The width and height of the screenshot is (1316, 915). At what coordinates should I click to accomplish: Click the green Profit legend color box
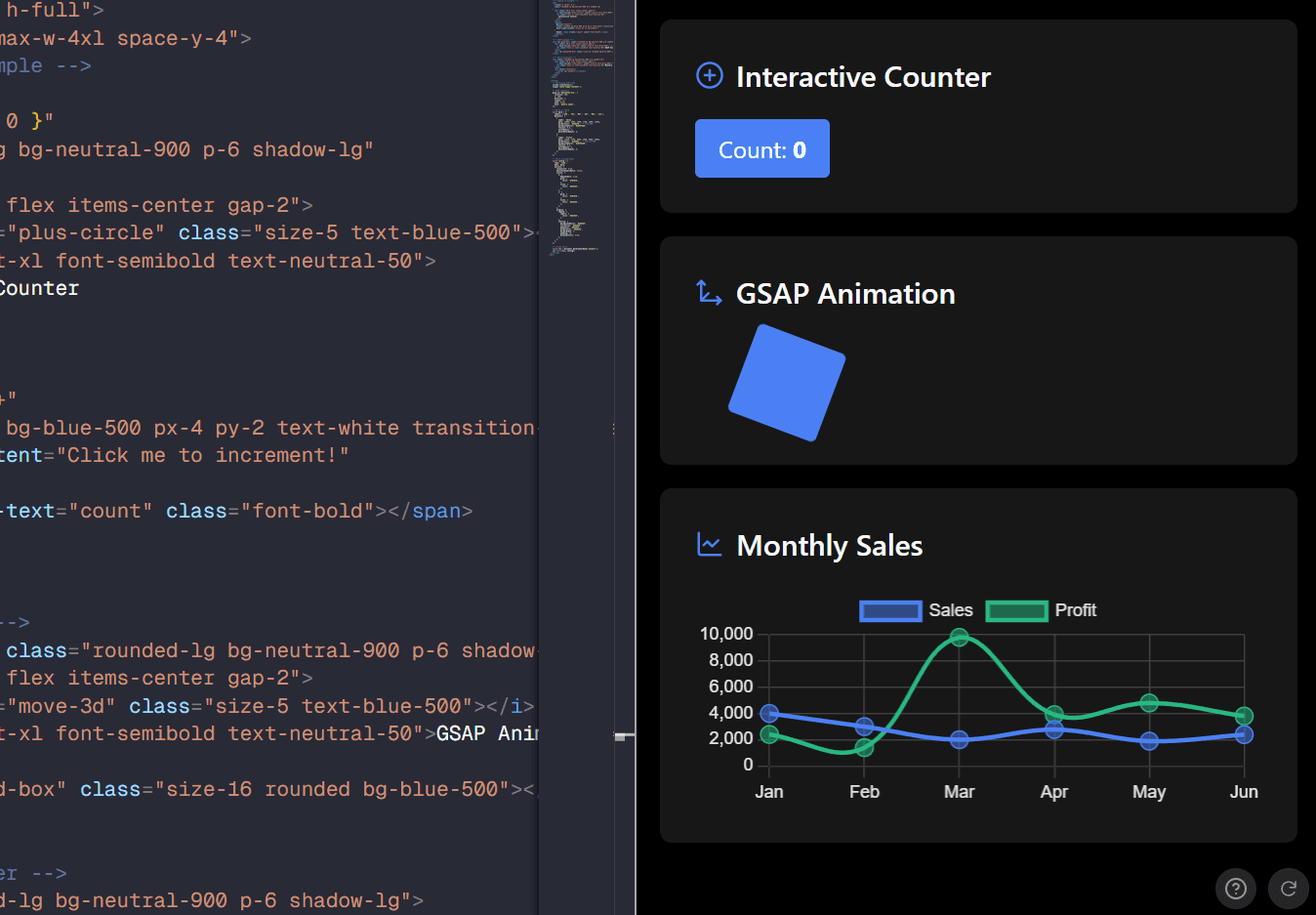coord(1016,611)
